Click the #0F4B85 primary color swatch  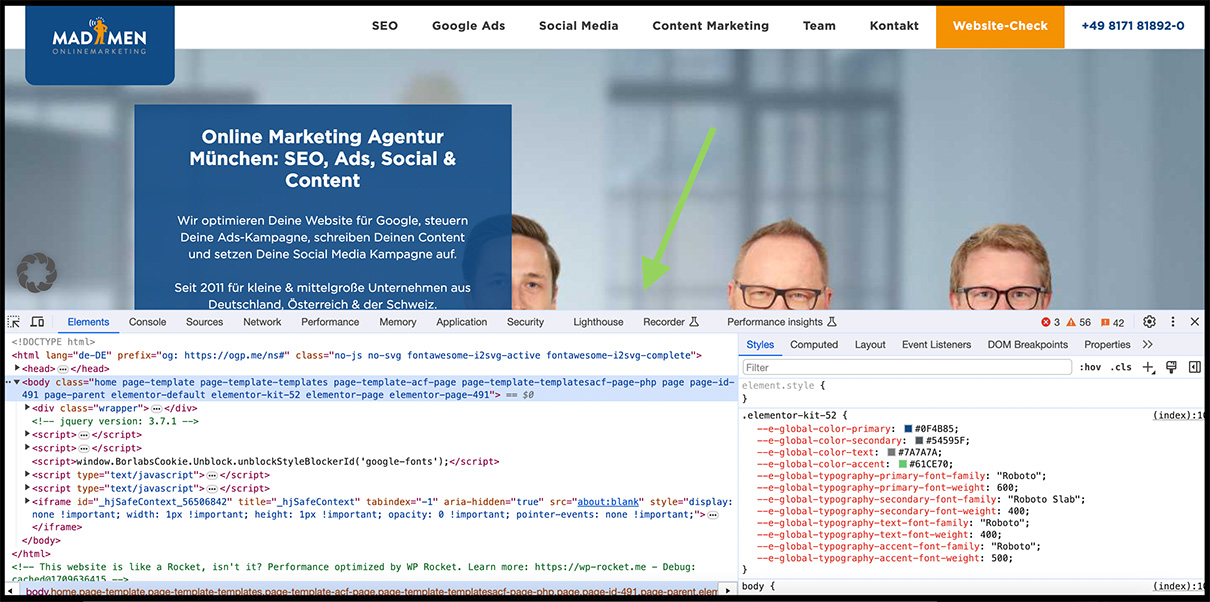pos(908,428)
